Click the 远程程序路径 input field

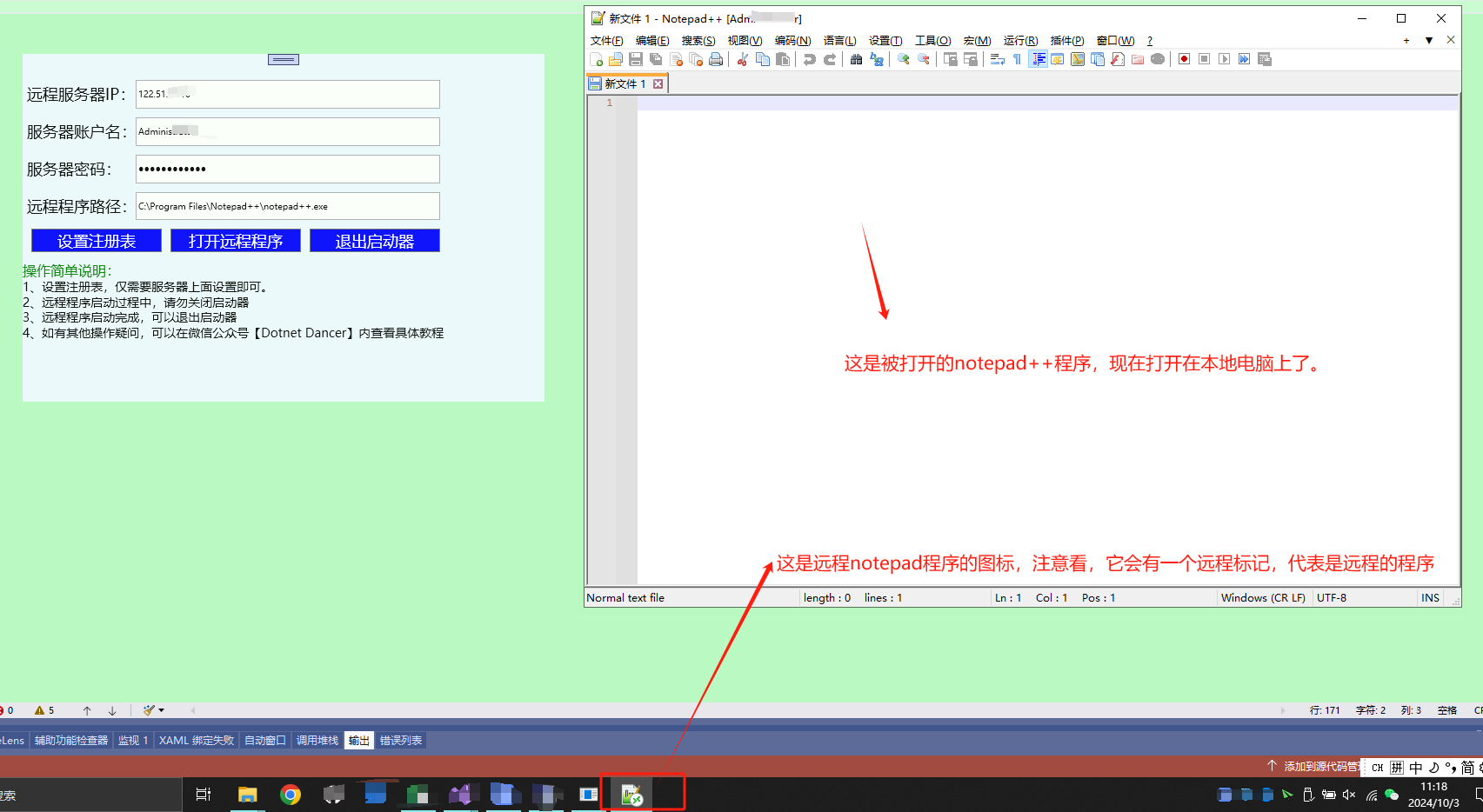(x=288, y=206)
